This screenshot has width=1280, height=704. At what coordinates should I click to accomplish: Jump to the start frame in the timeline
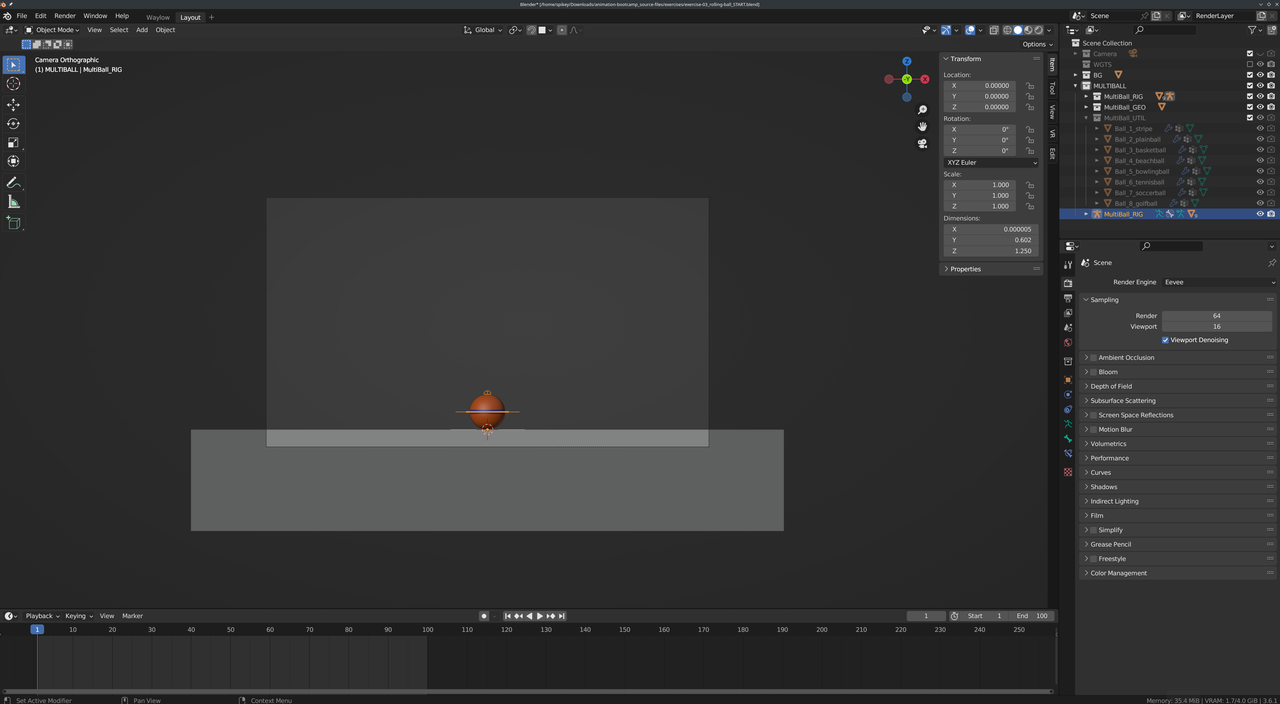pos(507,615)
